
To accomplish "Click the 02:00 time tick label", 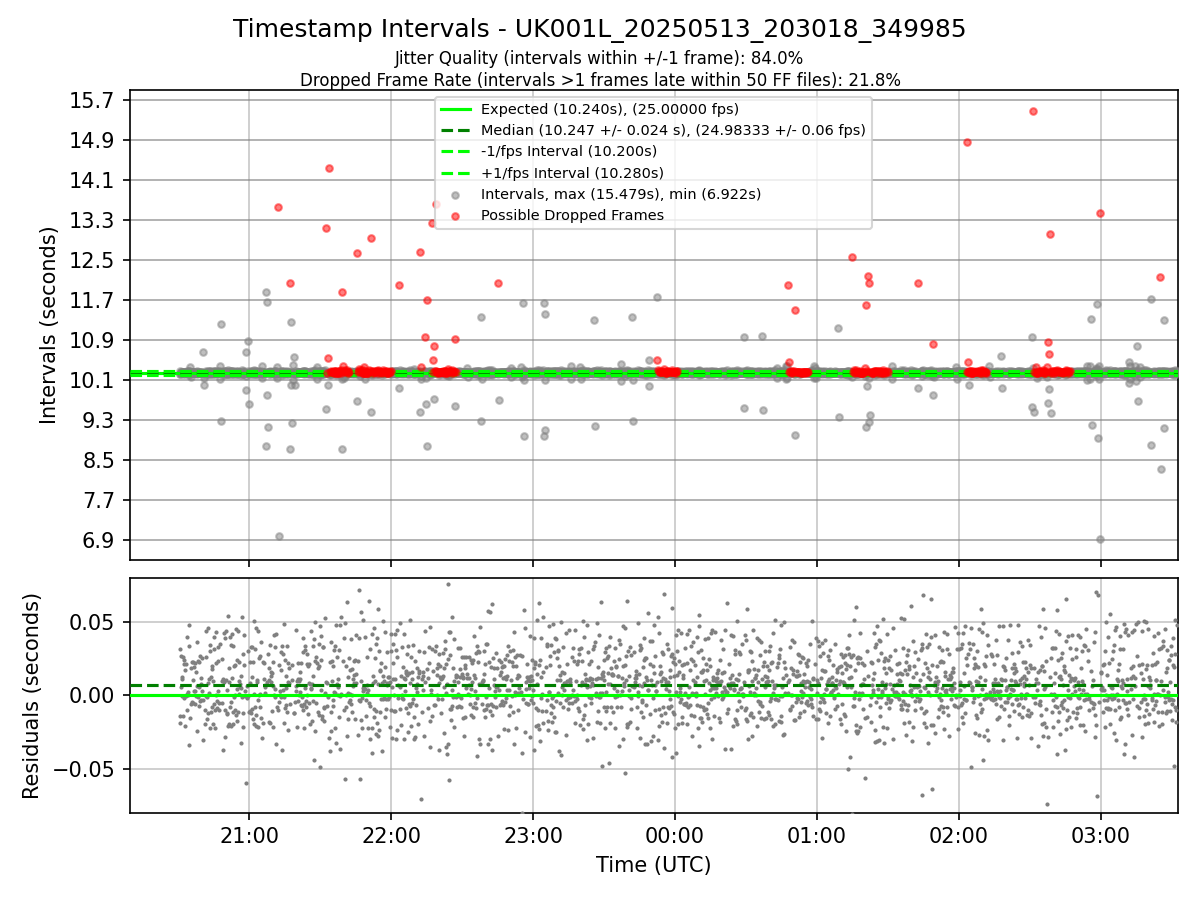I will click(x=959, y=834).
